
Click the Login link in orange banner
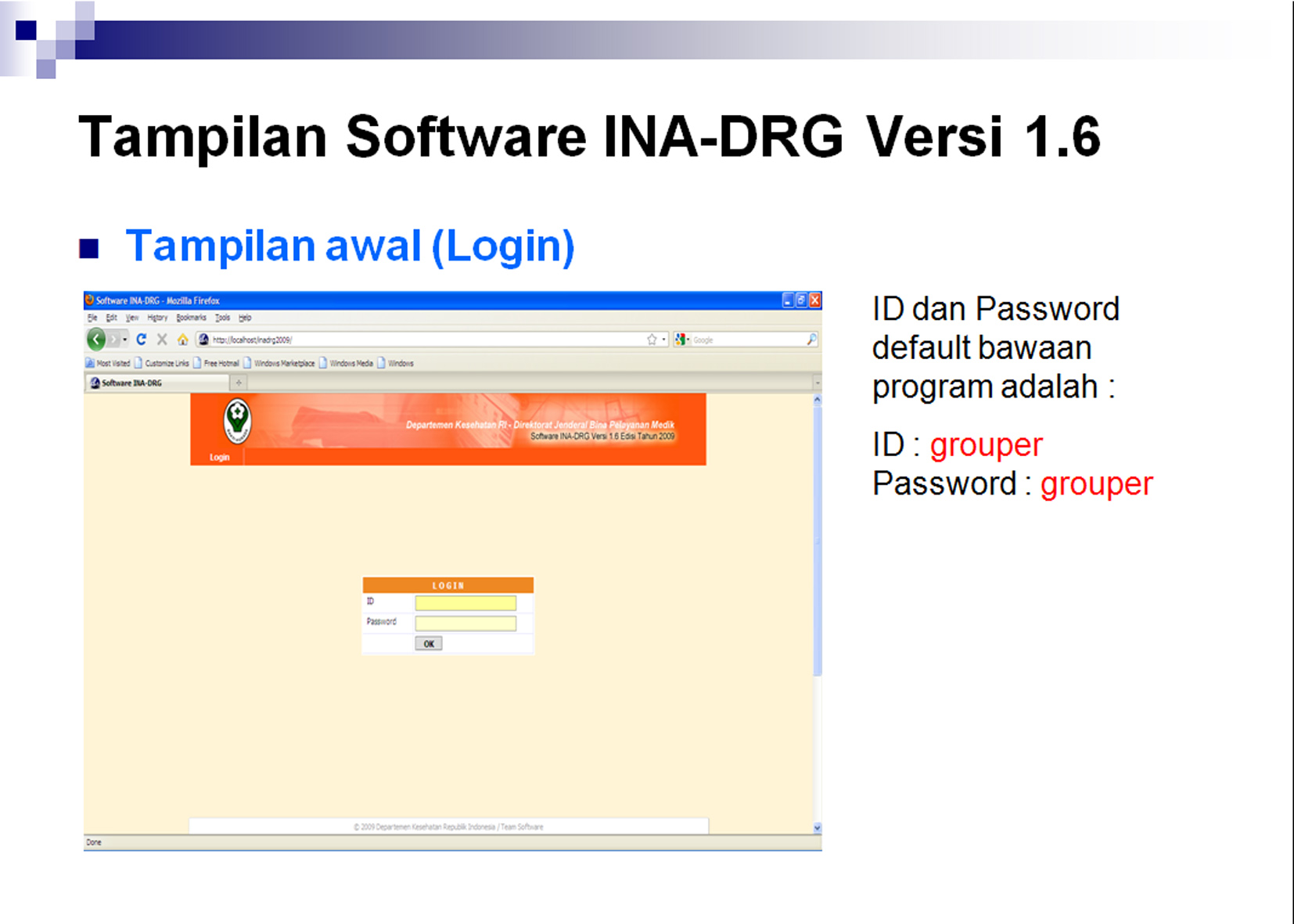point(219,457)
